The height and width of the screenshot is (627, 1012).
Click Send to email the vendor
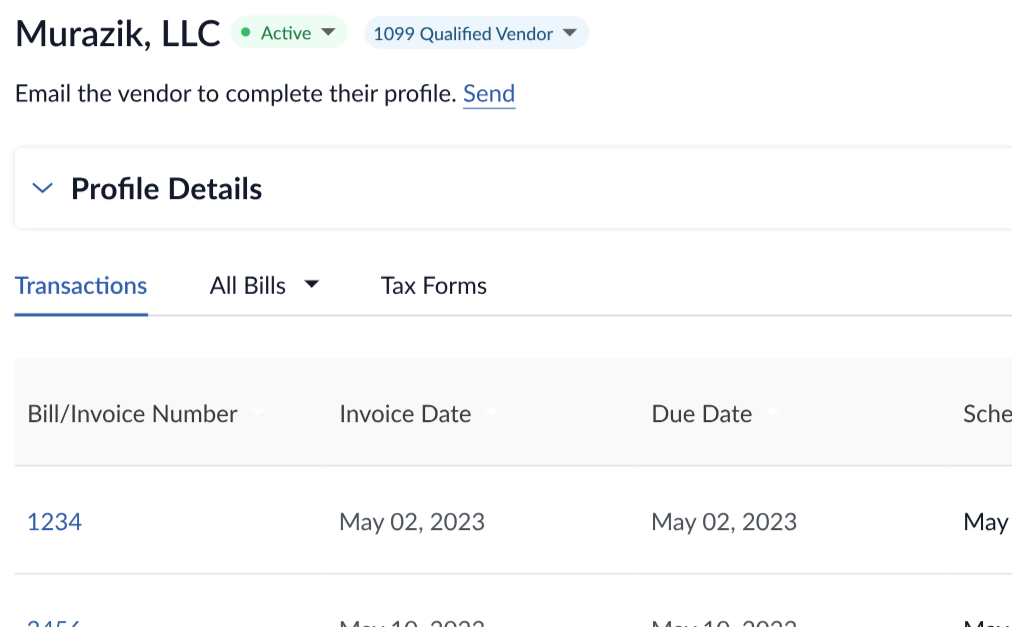pyautogui.click(x=488, y=93)
